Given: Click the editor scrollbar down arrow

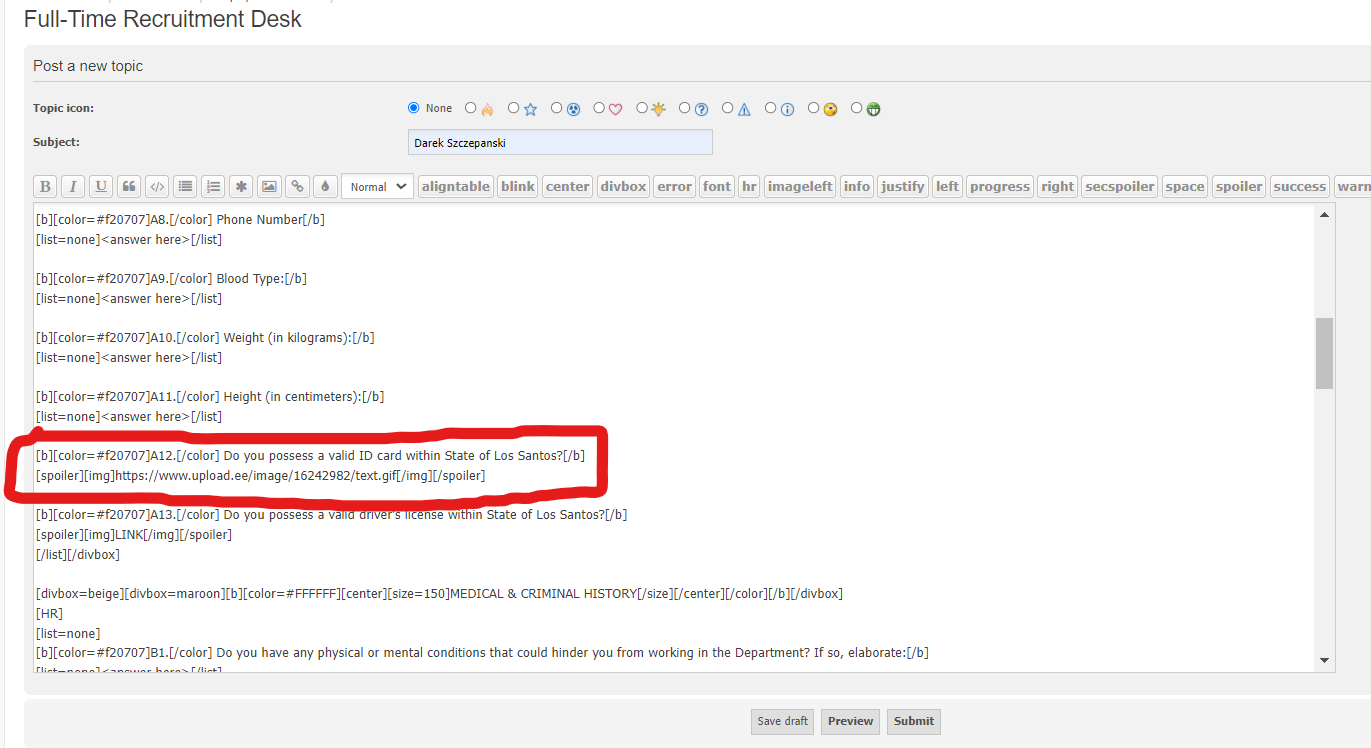Looking at the screenshot, I should pos(1325,660).
